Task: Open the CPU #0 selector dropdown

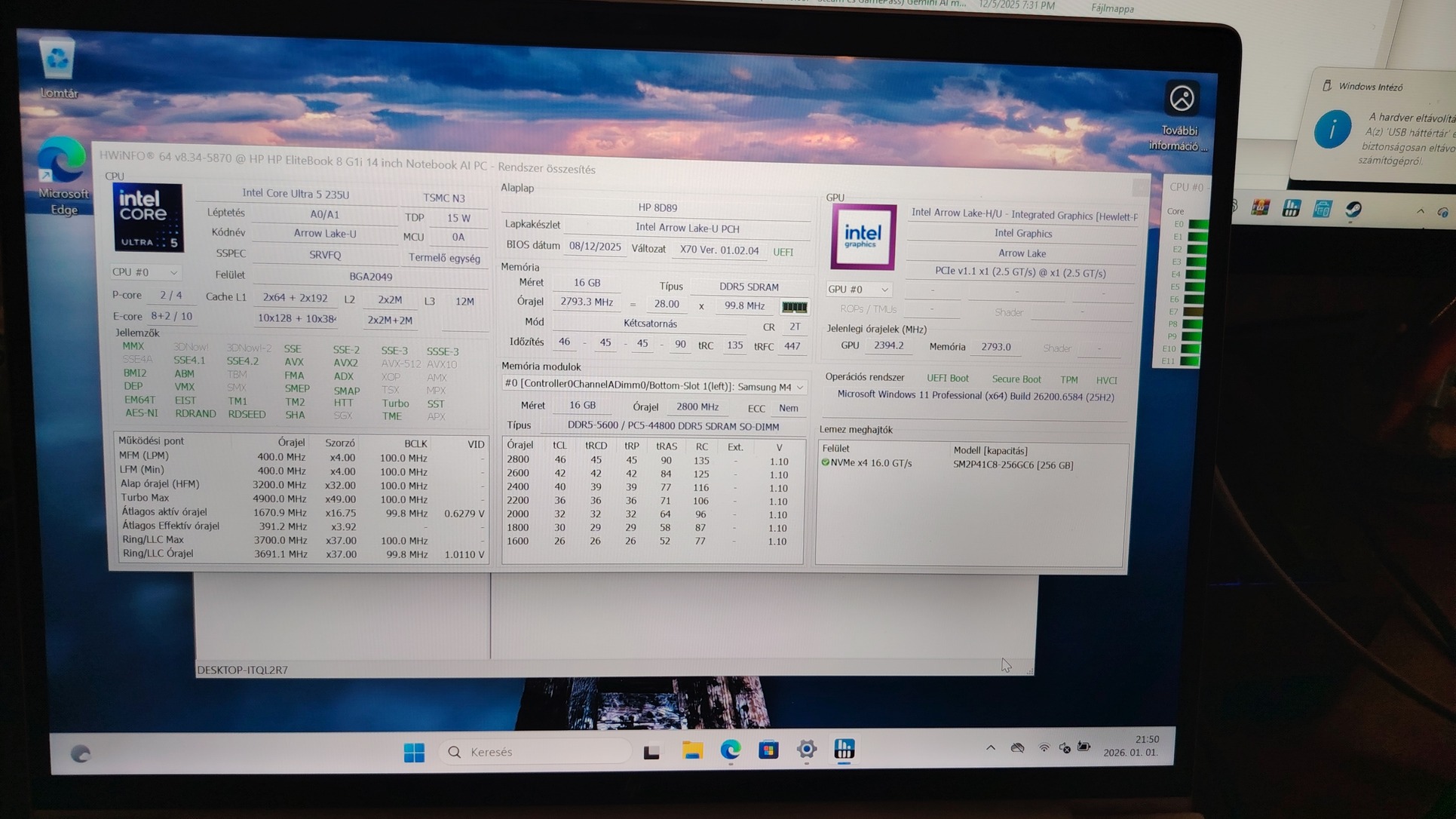Action: [145, 272]
